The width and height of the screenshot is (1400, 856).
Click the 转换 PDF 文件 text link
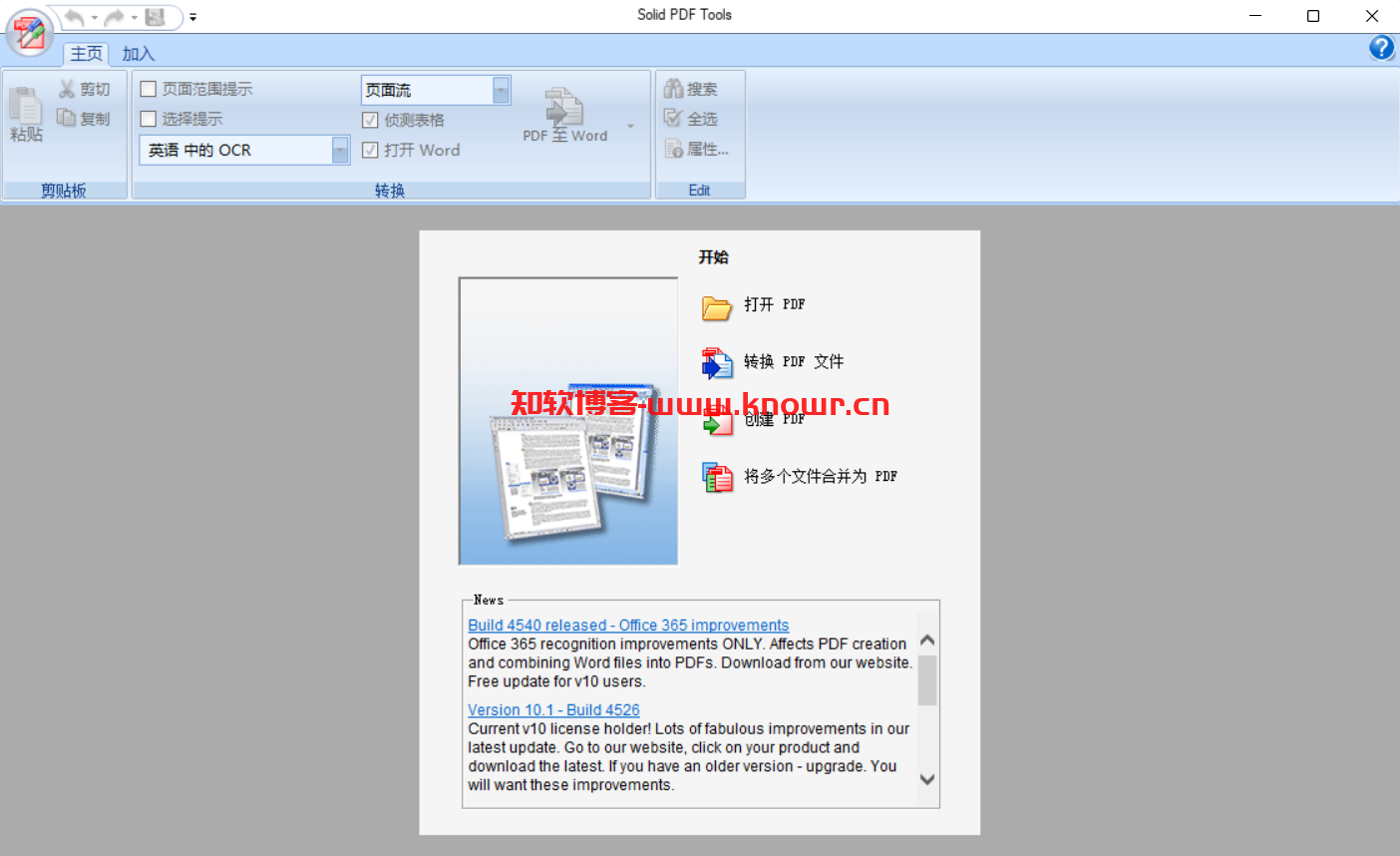click(794, 361)
